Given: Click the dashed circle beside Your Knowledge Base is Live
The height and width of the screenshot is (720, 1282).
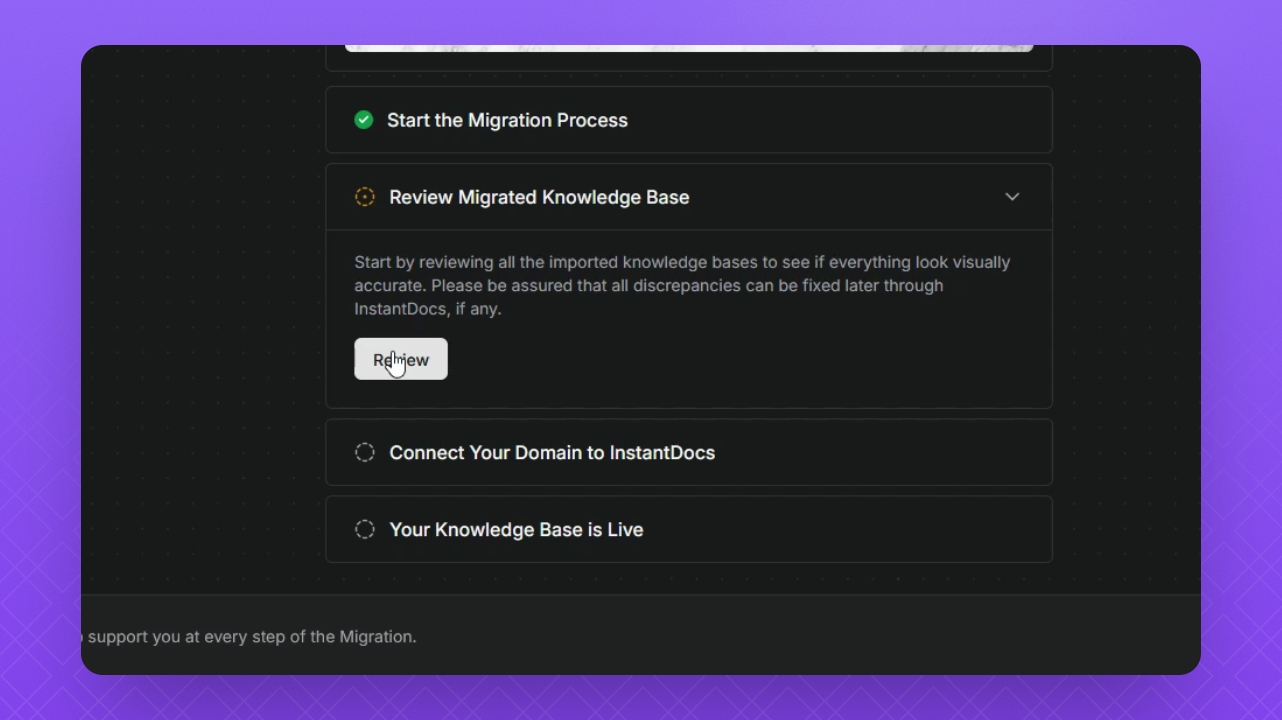Looking at the screenshot, I should click(365, 530).
